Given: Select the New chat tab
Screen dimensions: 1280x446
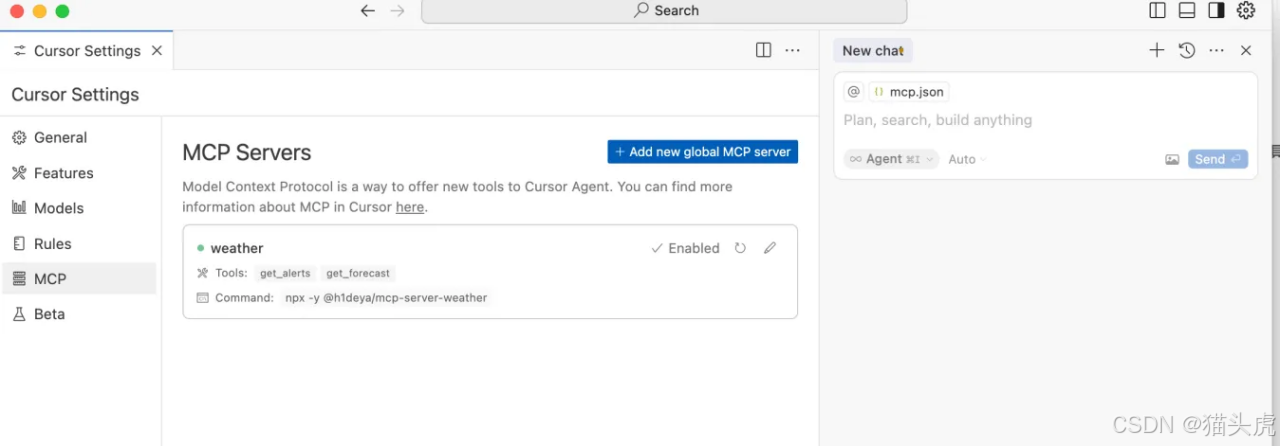Looking at the screenshot, I should [x=873, y=51].
